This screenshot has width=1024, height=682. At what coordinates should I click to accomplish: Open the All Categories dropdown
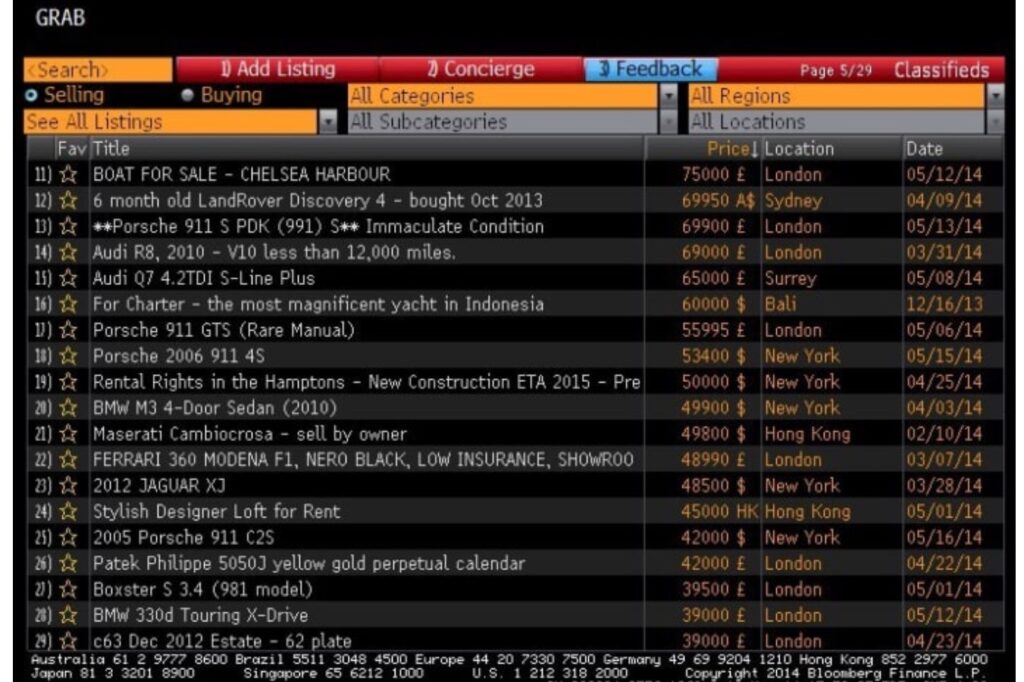click(x=668, y=95)
